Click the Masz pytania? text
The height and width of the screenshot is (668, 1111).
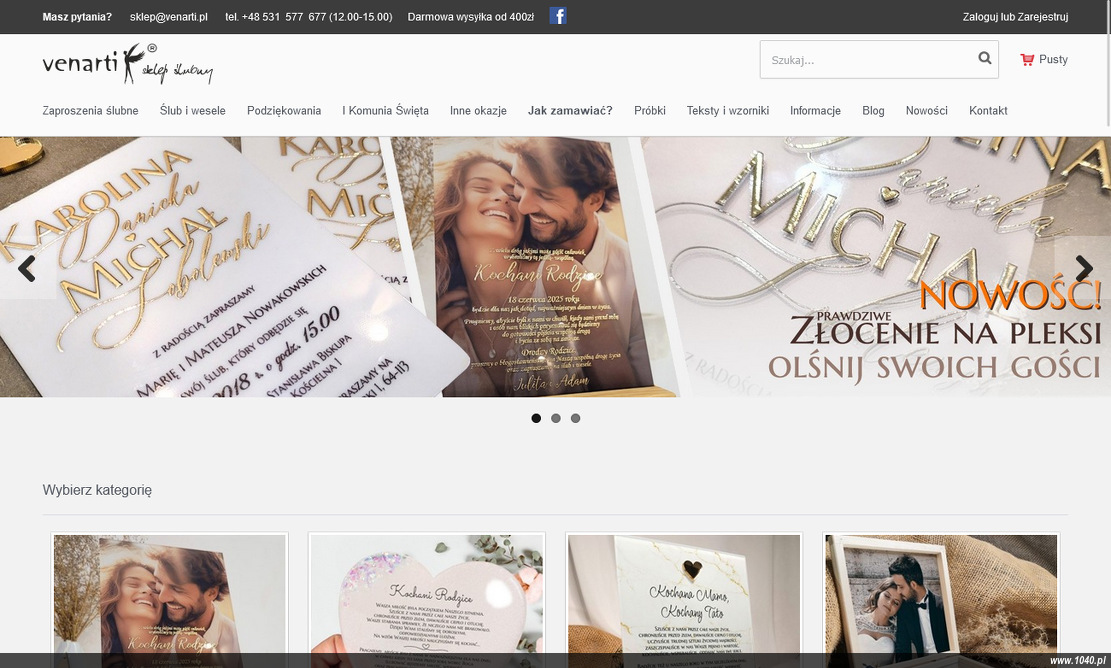click(77, 17)
